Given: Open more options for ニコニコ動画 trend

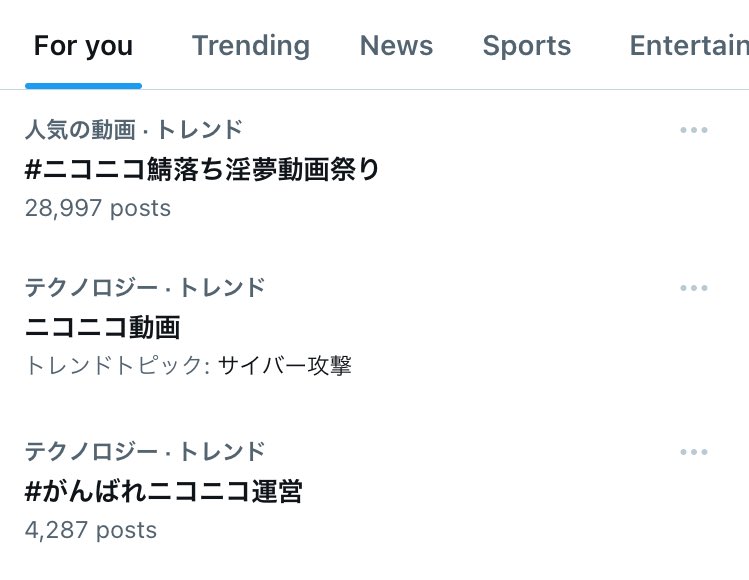Looking at the screenshot, I should [x=693, y=288].
